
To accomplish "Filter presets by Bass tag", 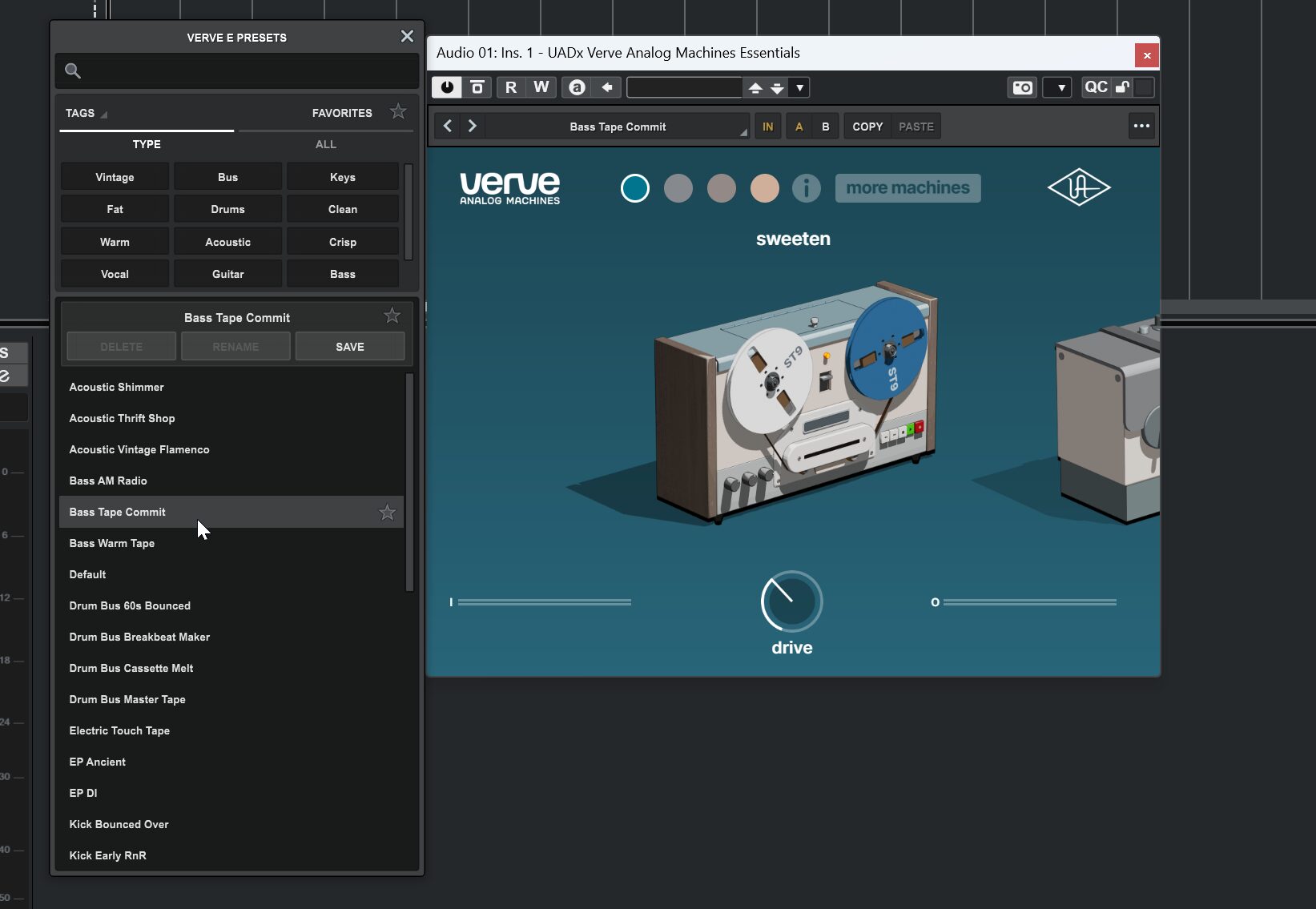I will click(343, 274).
